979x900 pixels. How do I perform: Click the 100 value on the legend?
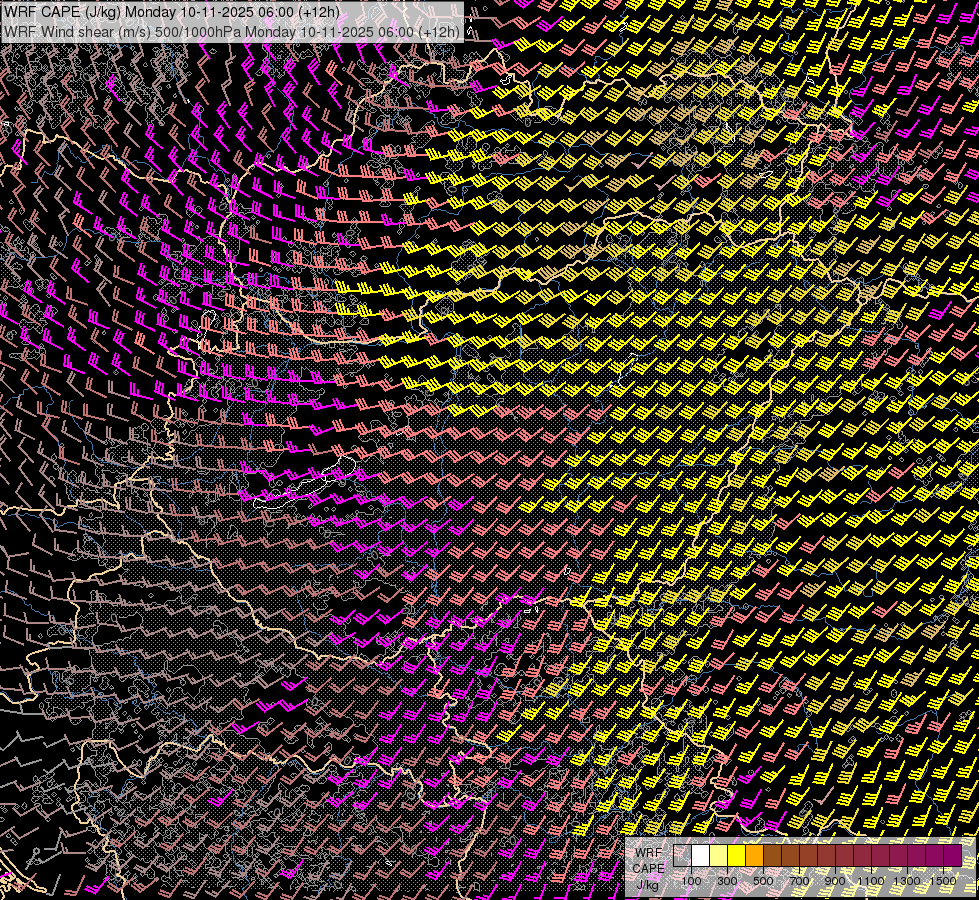[x=691, y=881]
